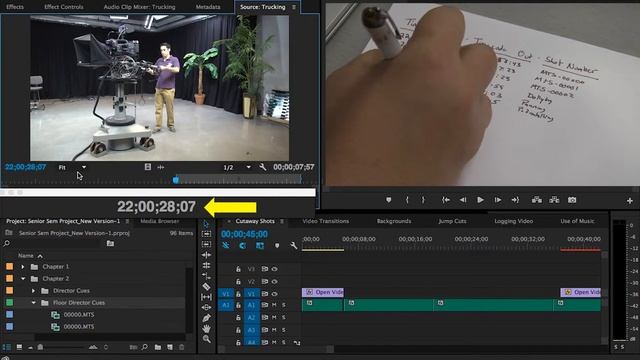Select the Zoom tool
The width and height of the screenshot is (640, 360).
point(207,339)
